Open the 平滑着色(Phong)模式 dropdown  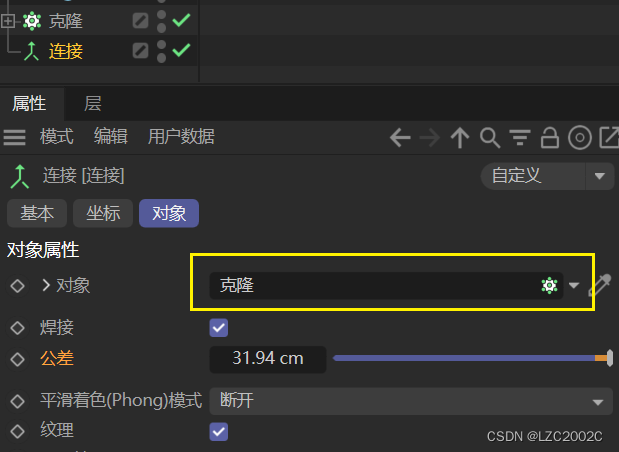pyautogui.click(x=411, y=401)
